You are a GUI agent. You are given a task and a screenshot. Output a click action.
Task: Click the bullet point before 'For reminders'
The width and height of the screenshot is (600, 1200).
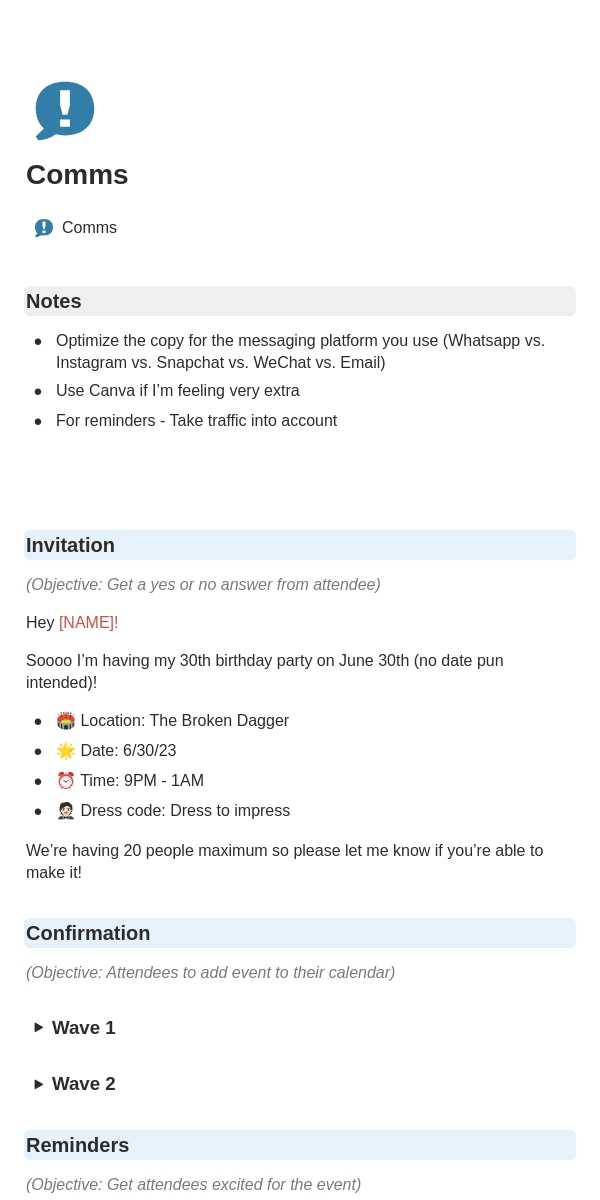pos(38,422)
